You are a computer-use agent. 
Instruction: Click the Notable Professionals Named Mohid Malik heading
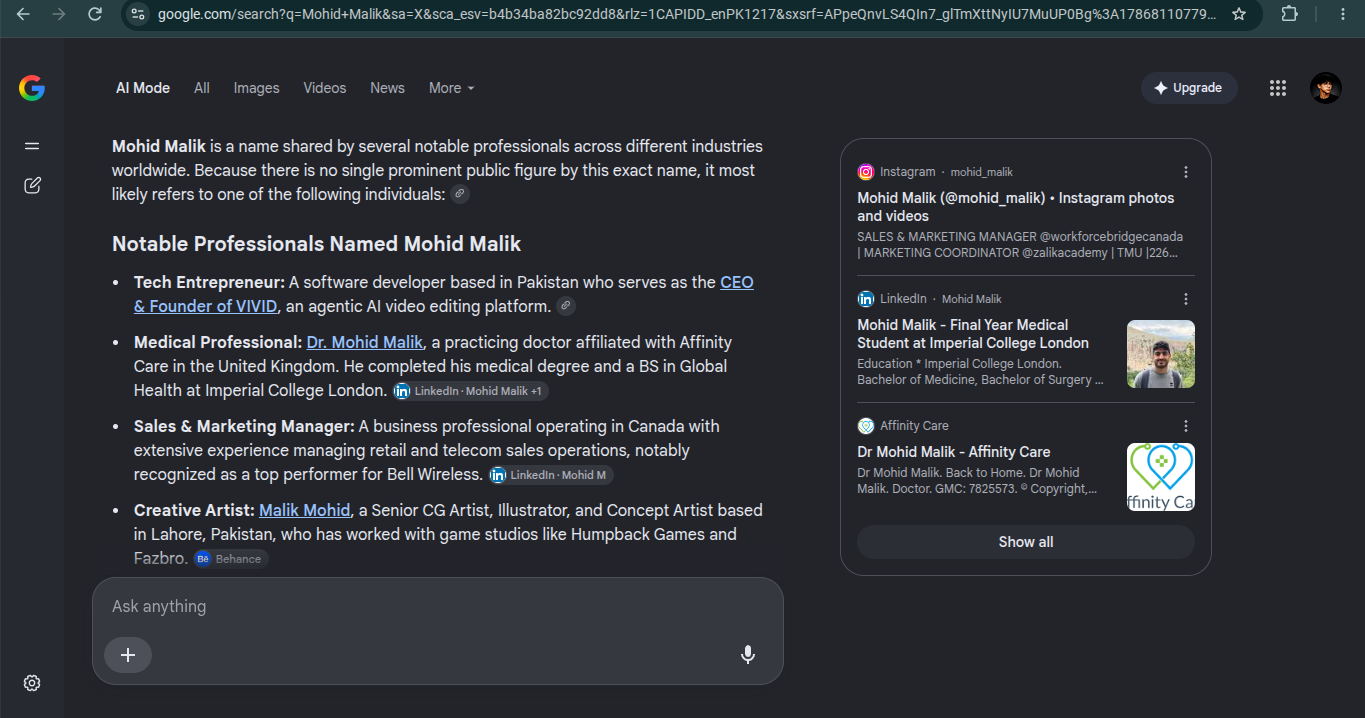[x=317, y=244]
